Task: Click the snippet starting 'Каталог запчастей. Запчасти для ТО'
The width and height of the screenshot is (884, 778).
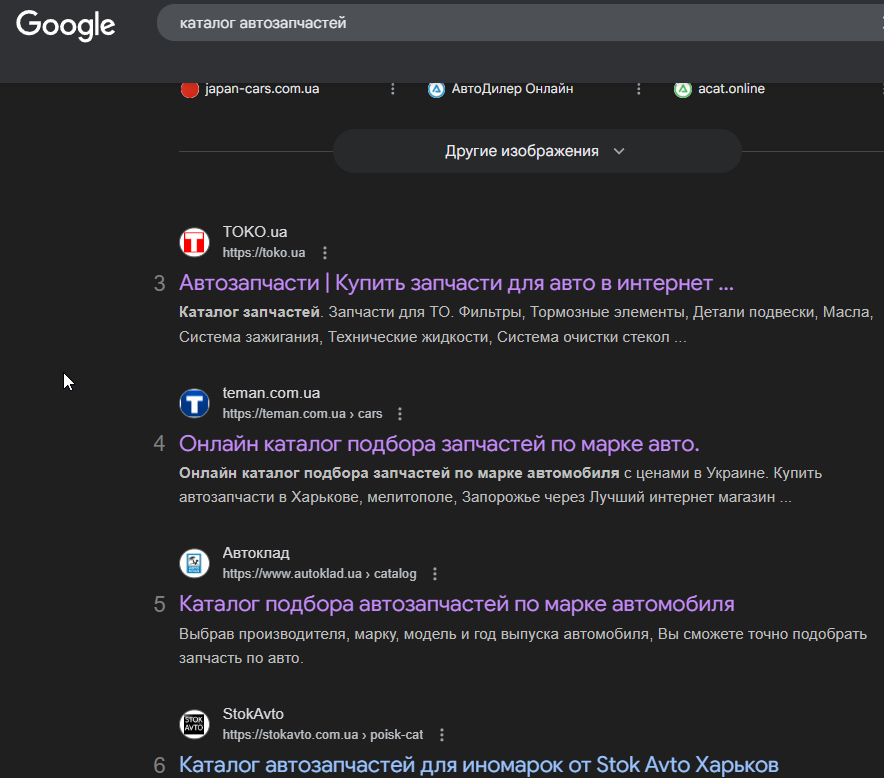Action: [x=526, y=325]
